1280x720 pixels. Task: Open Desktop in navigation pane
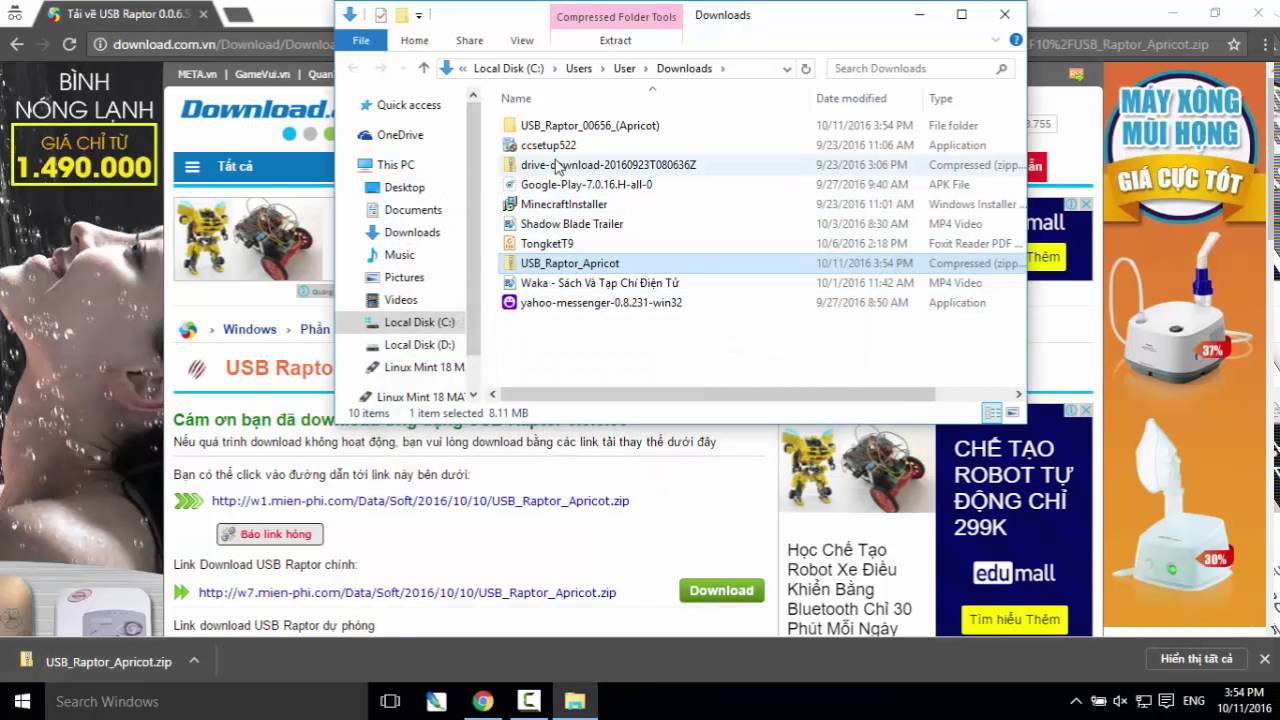pos(404,187)
